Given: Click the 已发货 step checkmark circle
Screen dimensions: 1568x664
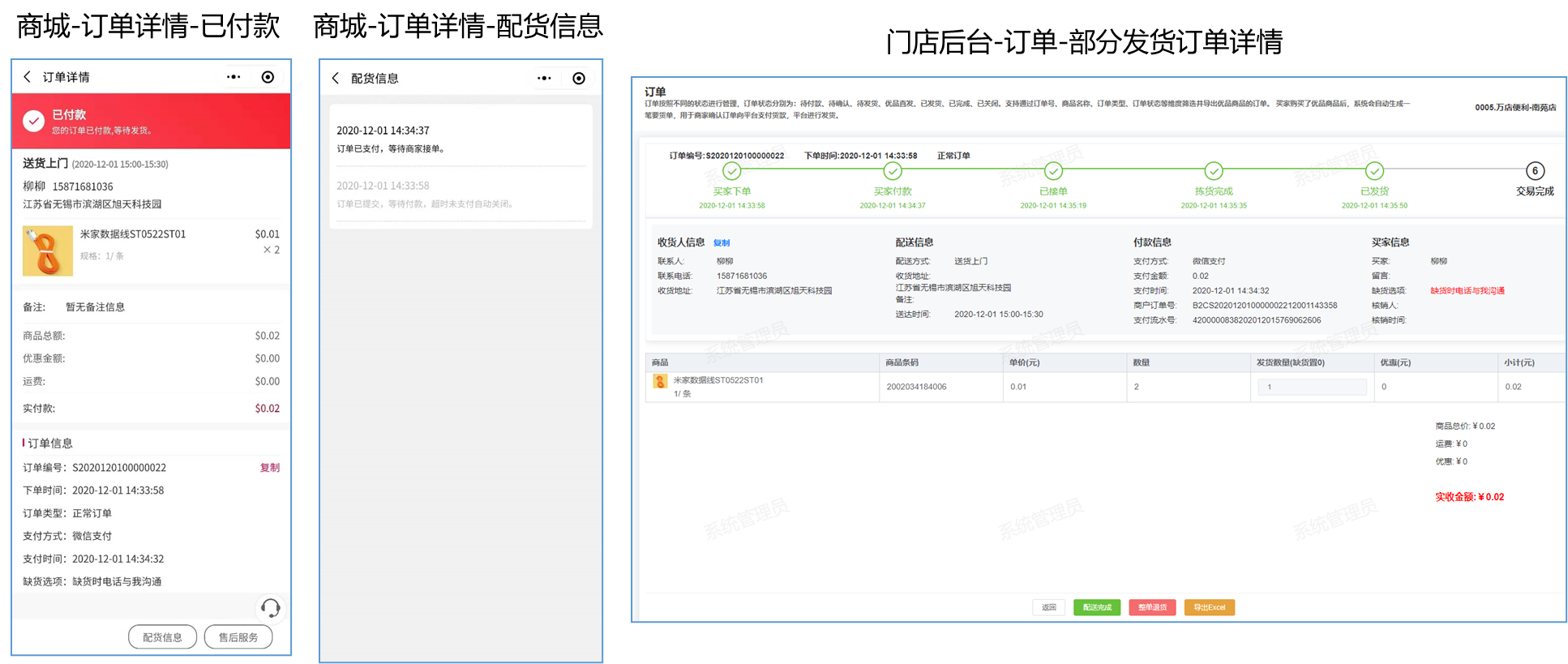Looking at the screenshot, I should click(x=1374, y=171).
